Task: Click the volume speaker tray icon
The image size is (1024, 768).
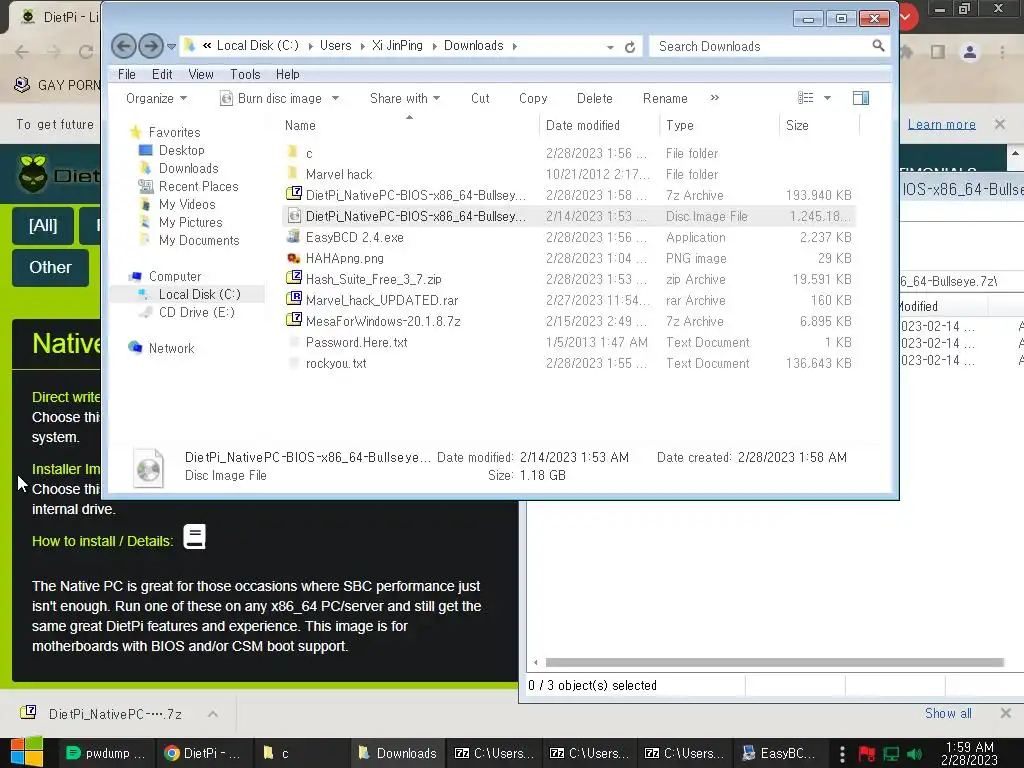Action: point(914,754)
